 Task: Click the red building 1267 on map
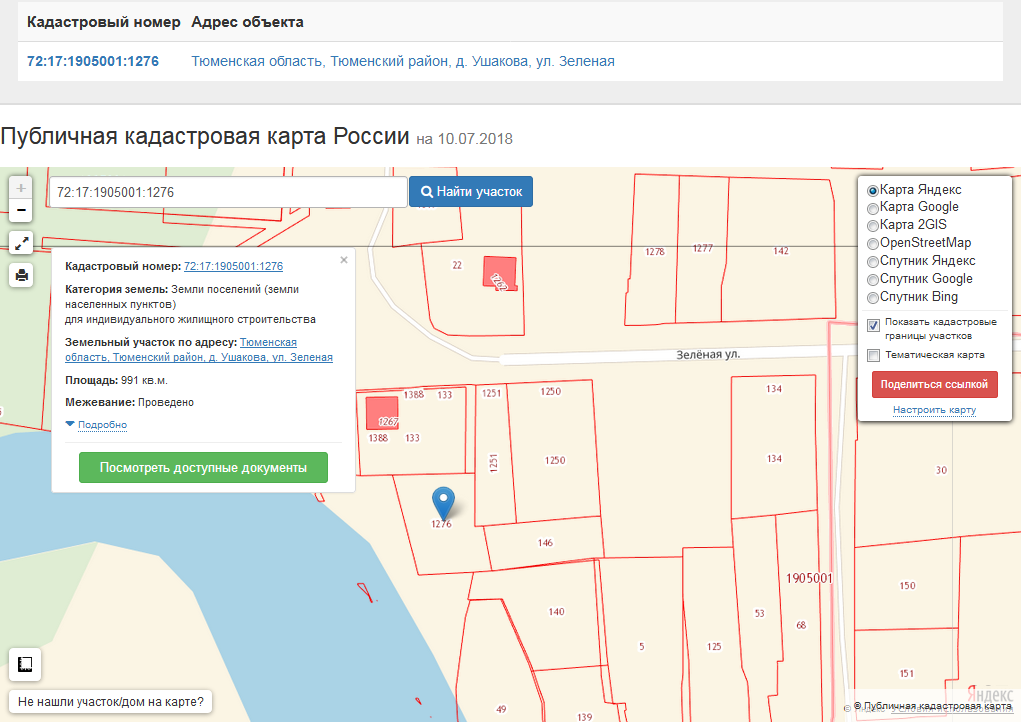point(382,413)
